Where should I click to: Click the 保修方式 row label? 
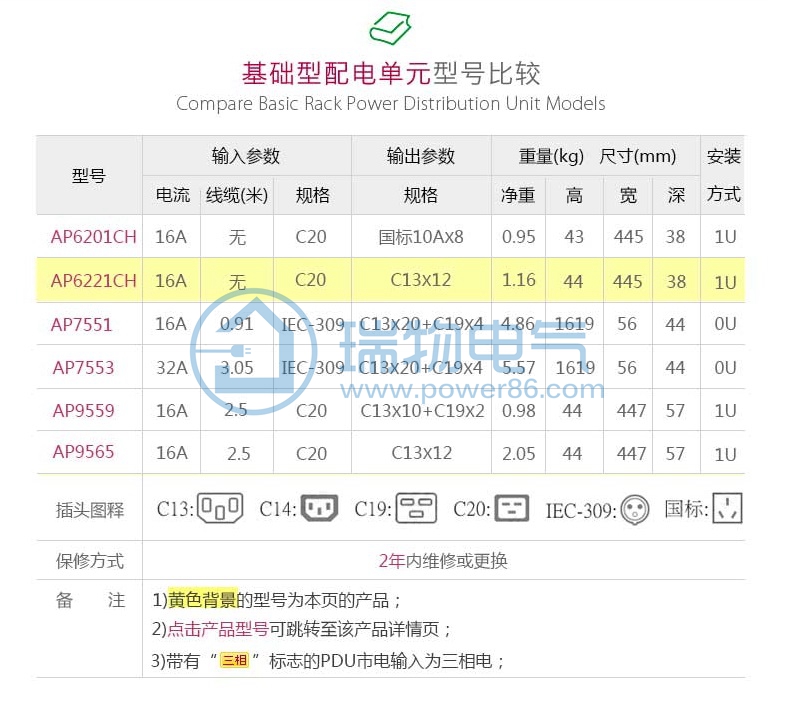[90, 561]
